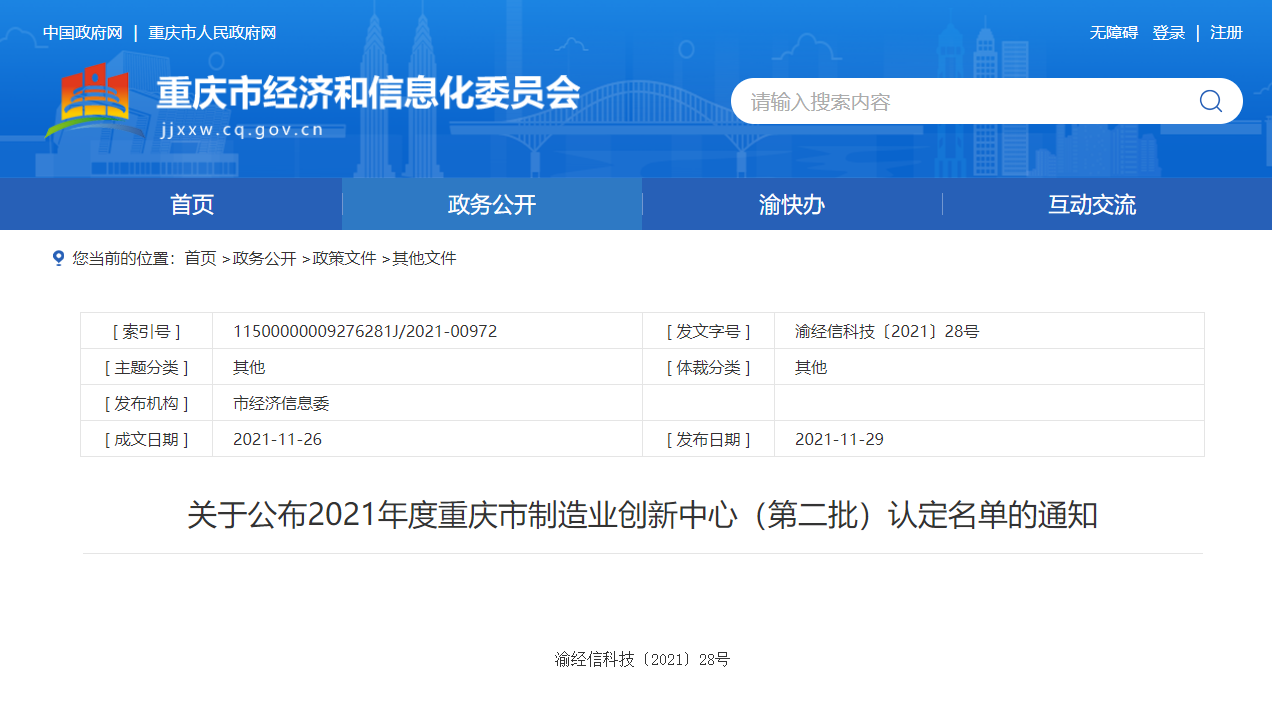Select the 政务公开 navigation tab

coord(492,205)
